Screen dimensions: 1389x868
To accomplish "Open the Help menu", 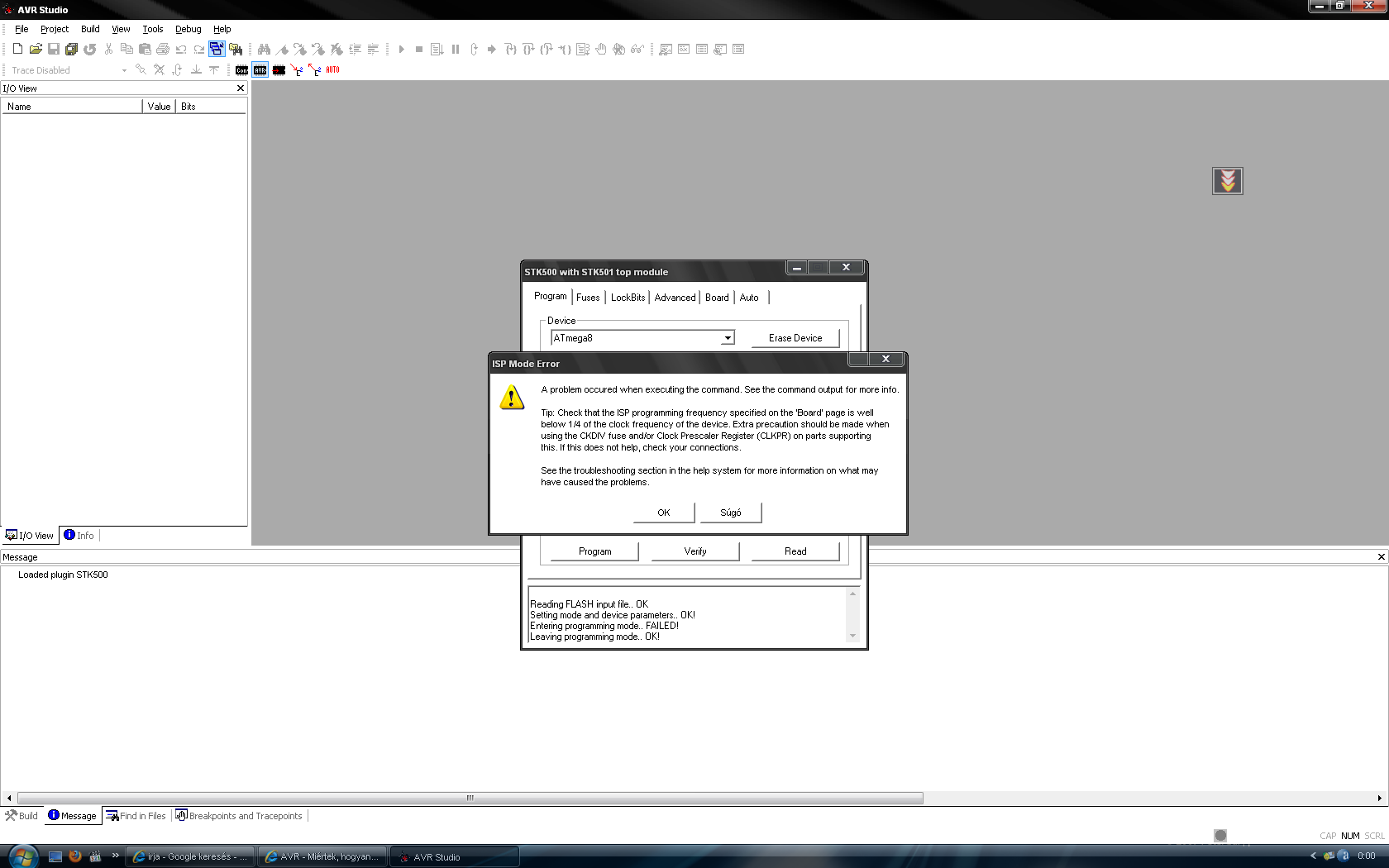I will (222, 29).
